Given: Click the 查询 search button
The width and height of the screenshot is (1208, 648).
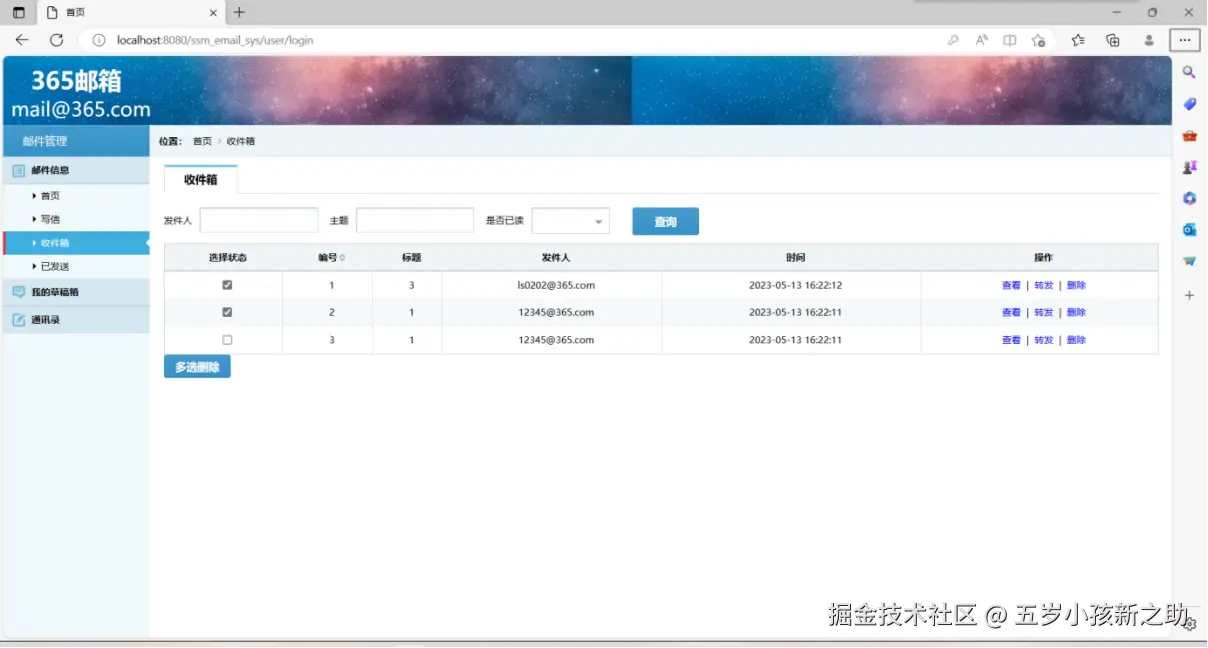Looking at the screenshot, I should click(x=664, y=221).
